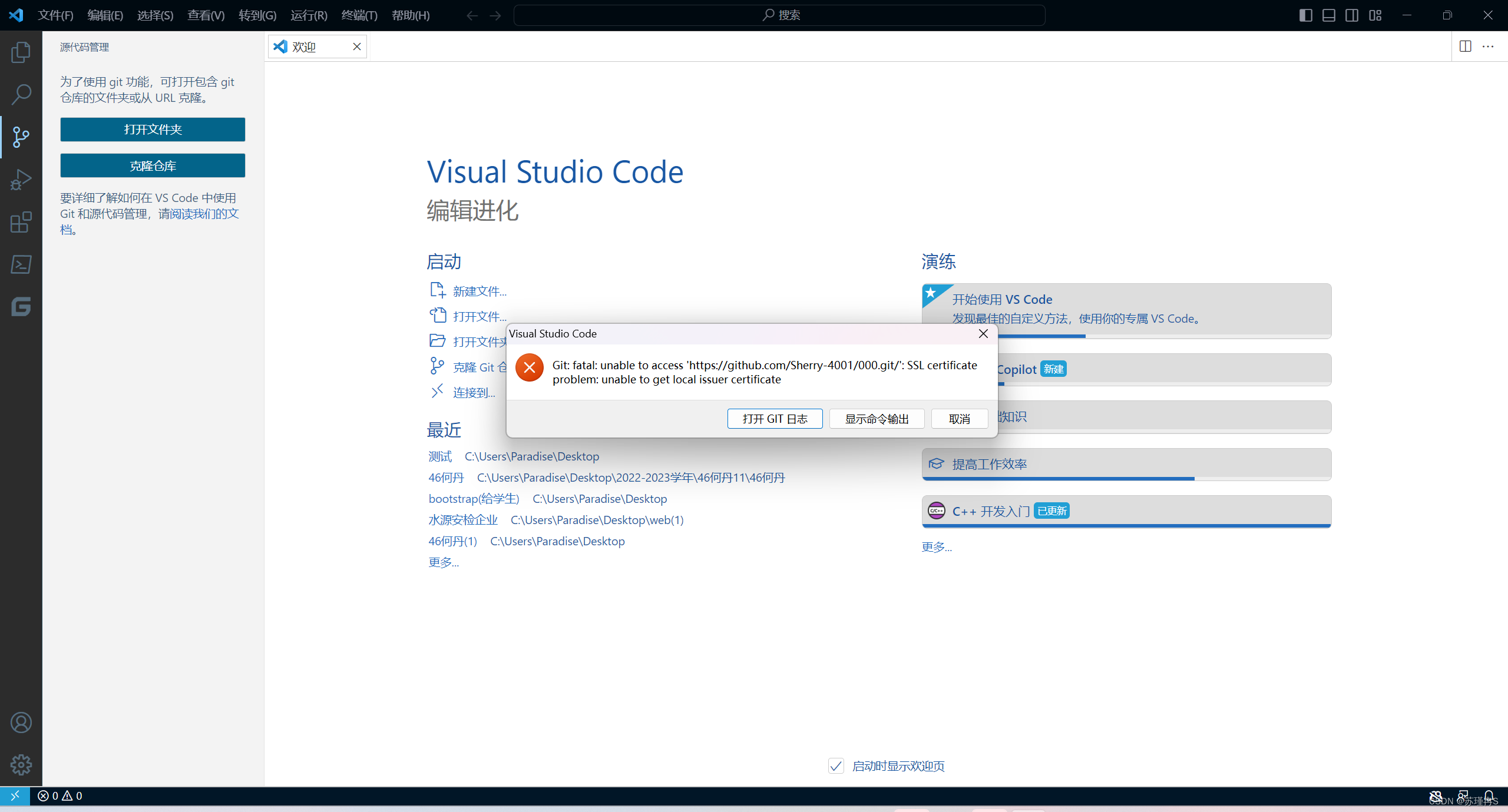Split the editor to the right
1508x812 pixels.
1466,47
